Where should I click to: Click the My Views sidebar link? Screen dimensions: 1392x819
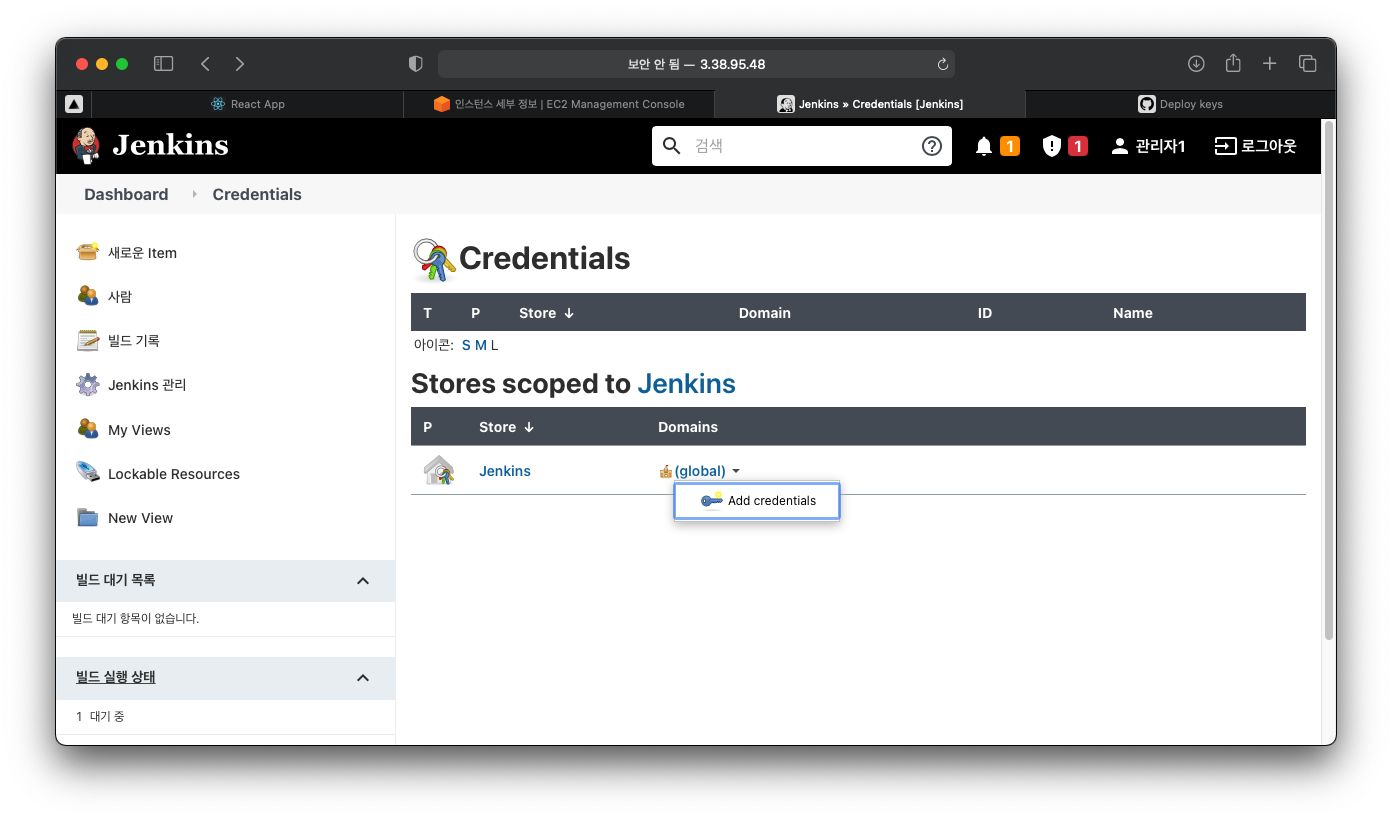[x=139, y=430]
